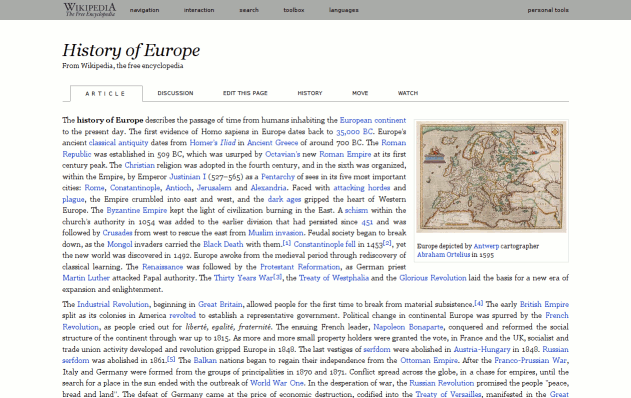This screenshot has width=631, height=398.
Task: Open the Jerusalem link
Action: click(214, 188)
